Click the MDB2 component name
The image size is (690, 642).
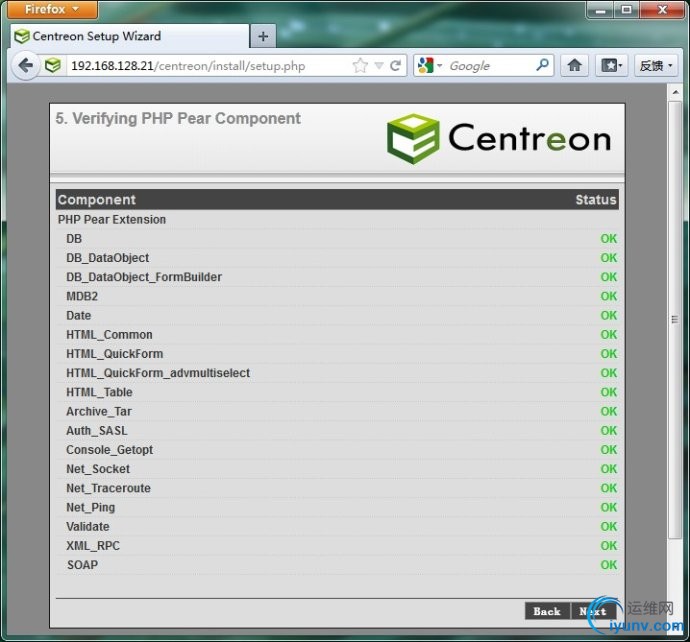(x=82, y=296)
